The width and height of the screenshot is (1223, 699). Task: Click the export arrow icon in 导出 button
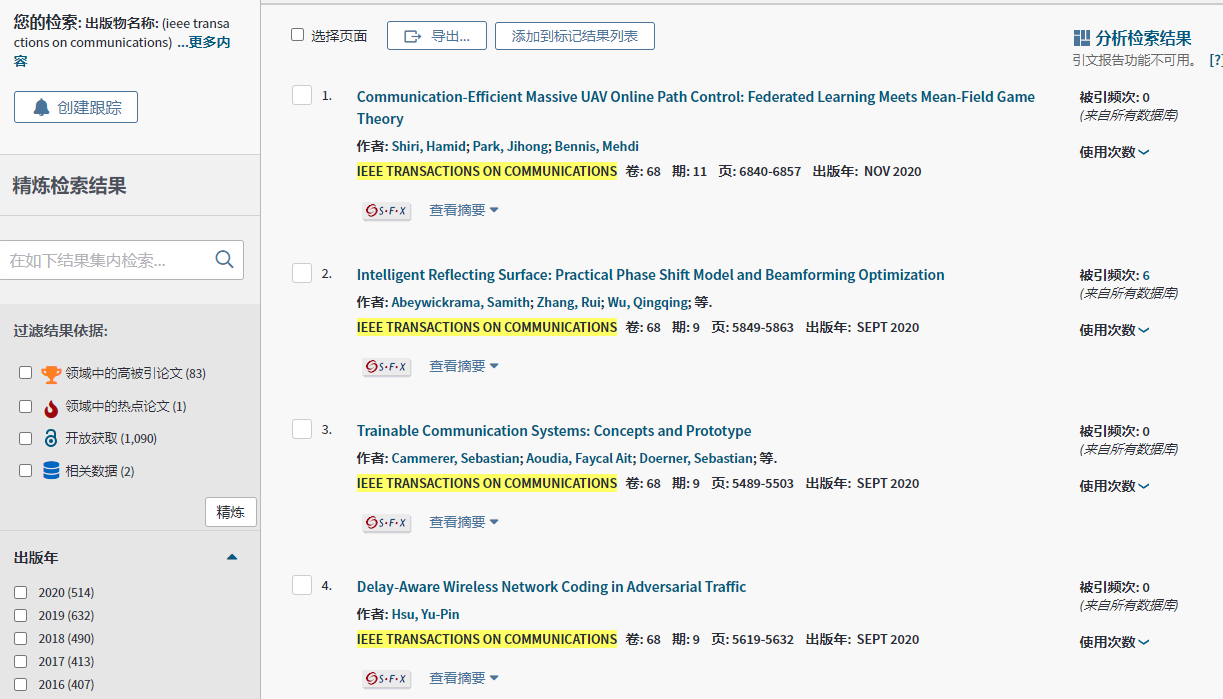point(413,36)
